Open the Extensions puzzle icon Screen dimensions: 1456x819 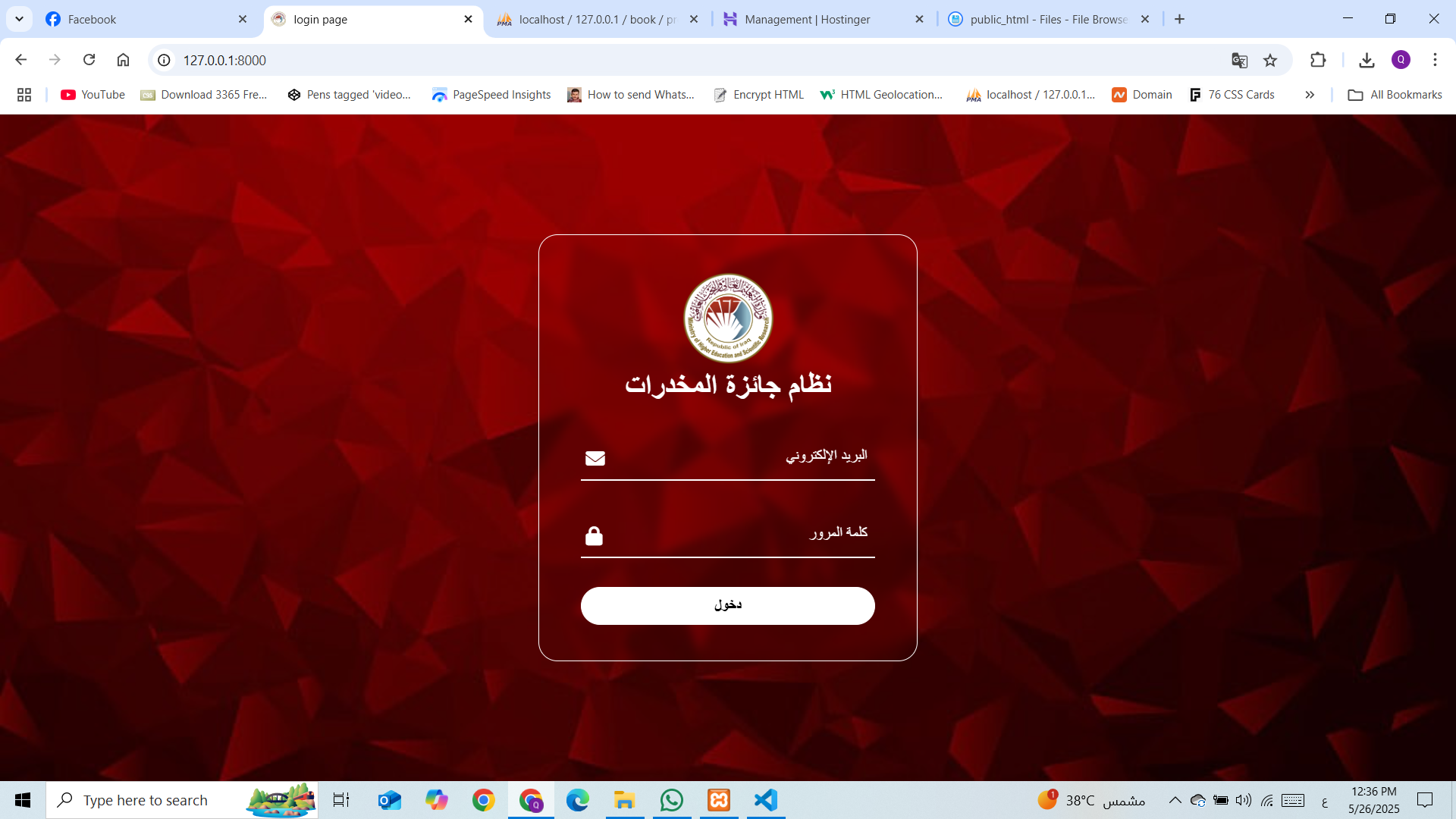1318,60
